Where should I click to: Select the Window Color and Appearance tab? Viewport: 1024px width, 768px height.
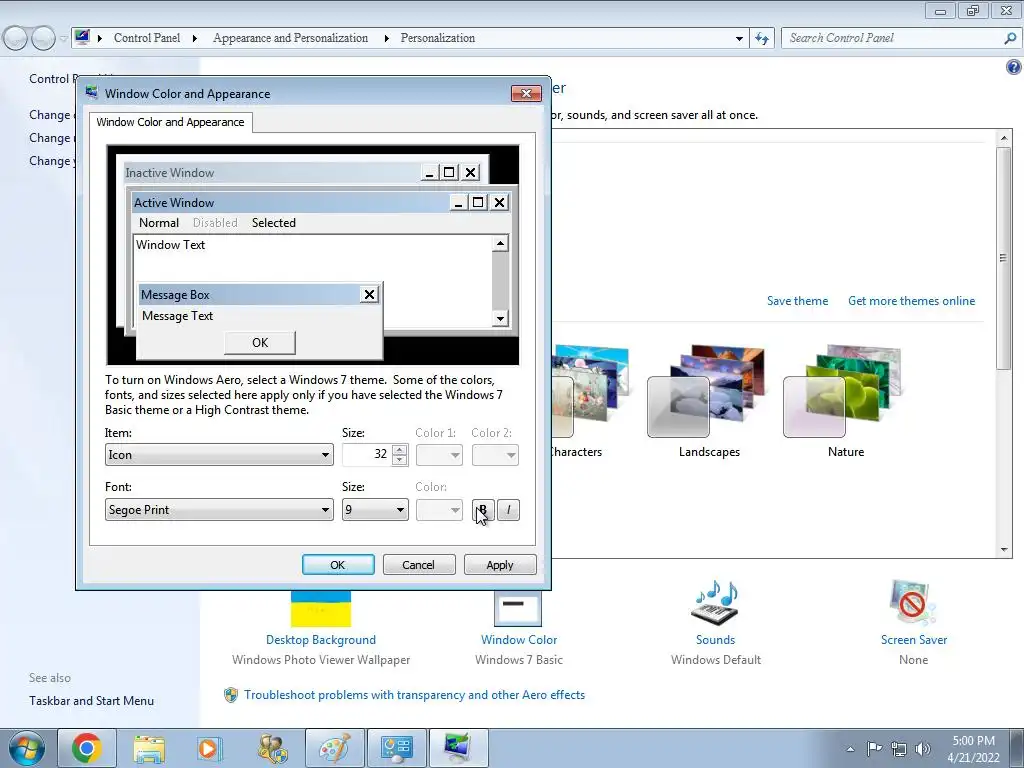point(170,122)
